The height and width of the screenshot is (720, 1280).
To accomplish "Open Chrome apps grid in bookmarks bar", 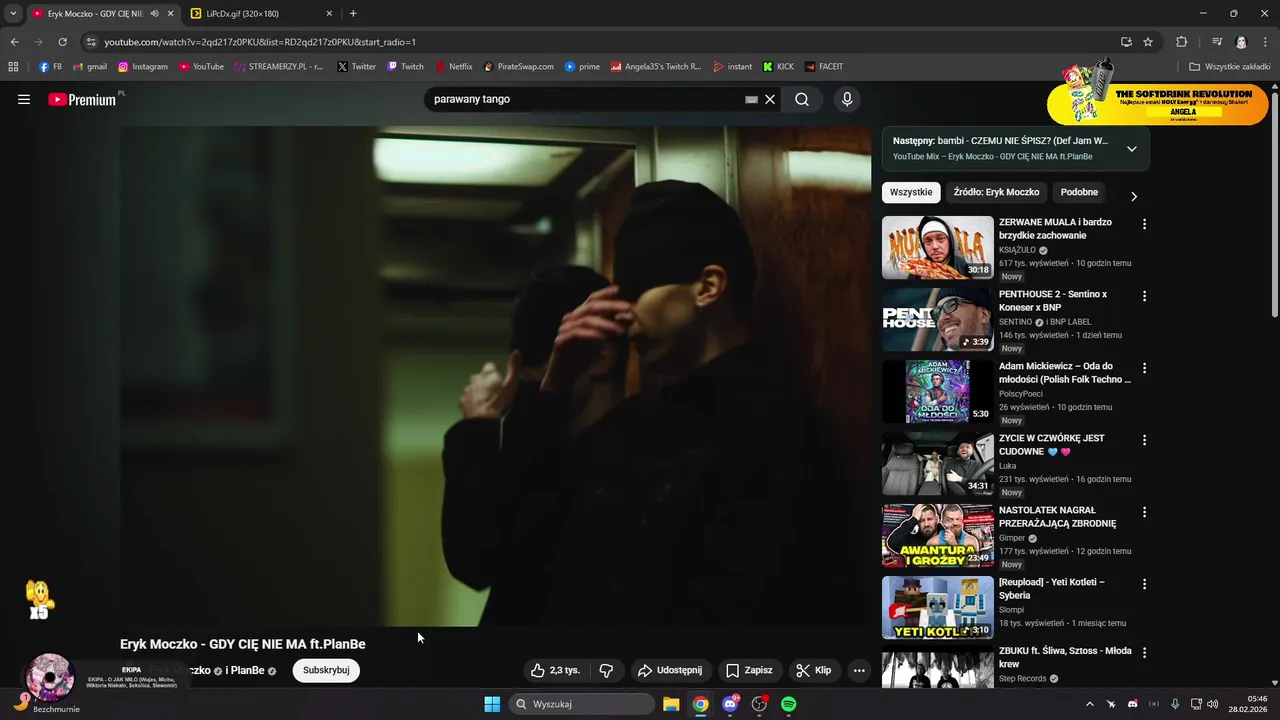I will click(13, 67).
